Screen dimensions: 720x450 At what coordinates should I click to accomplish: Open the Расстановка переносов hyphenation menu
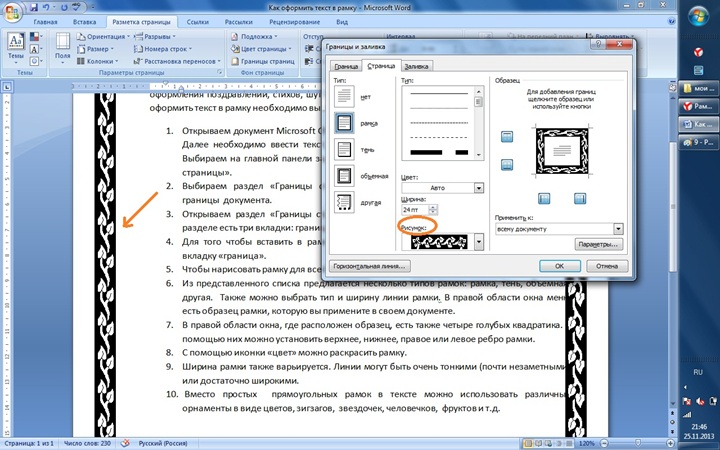177,61
